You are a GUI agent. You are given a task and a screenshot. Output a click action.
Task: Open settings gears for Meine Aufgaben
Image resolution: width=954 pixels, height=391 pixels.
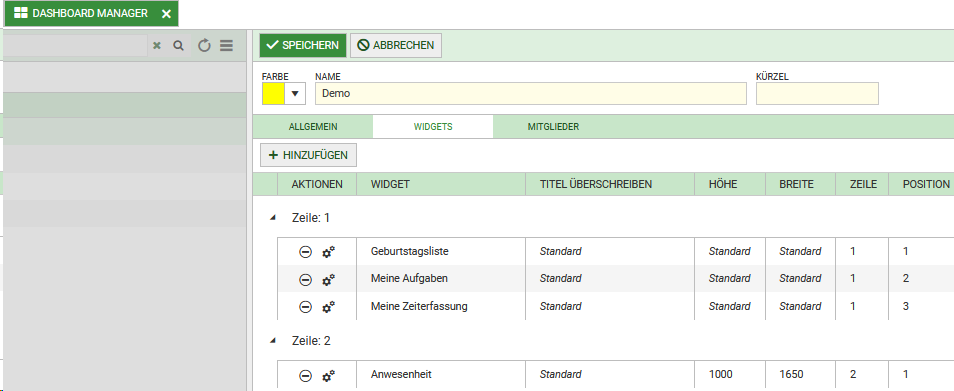pos(329,280)
